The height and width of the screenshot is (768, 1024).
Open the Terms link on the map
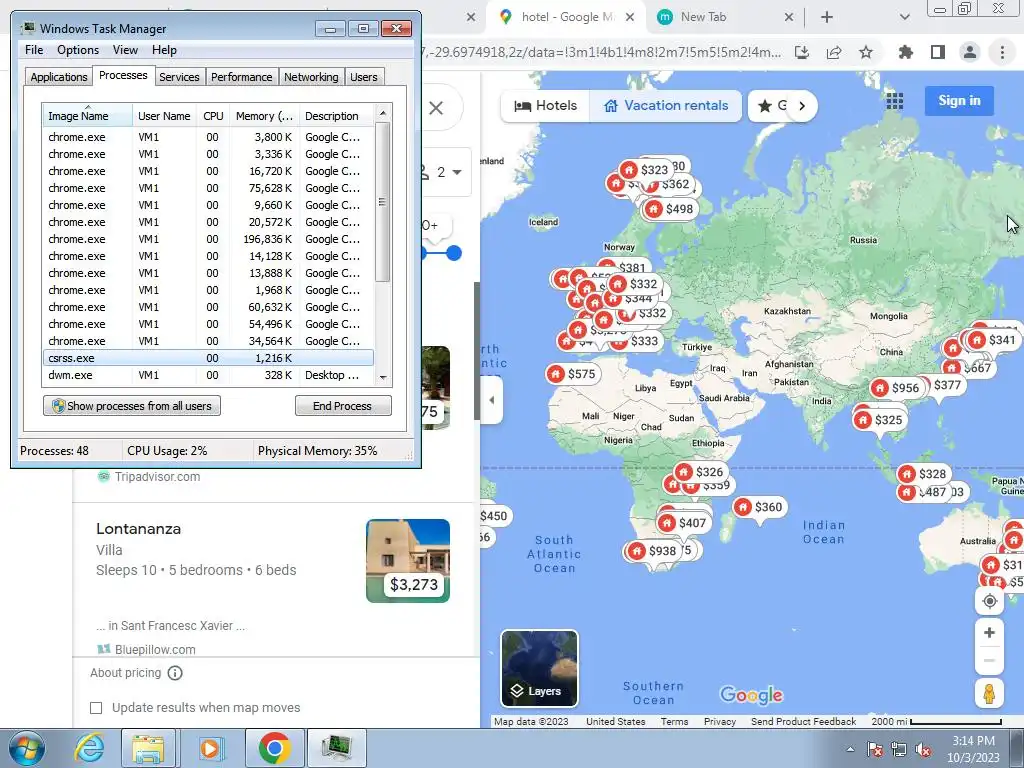674,722
